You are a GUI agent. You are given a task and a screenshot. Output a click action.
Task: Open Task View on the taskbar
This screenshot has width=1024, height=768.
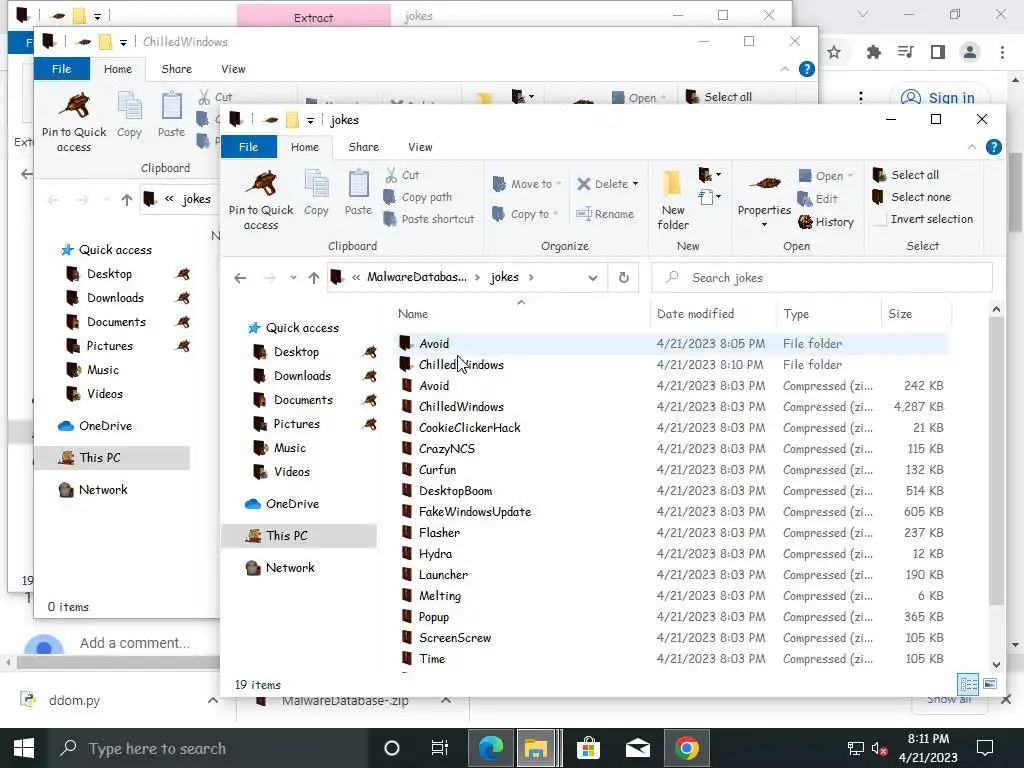click(x=440, y=748)
